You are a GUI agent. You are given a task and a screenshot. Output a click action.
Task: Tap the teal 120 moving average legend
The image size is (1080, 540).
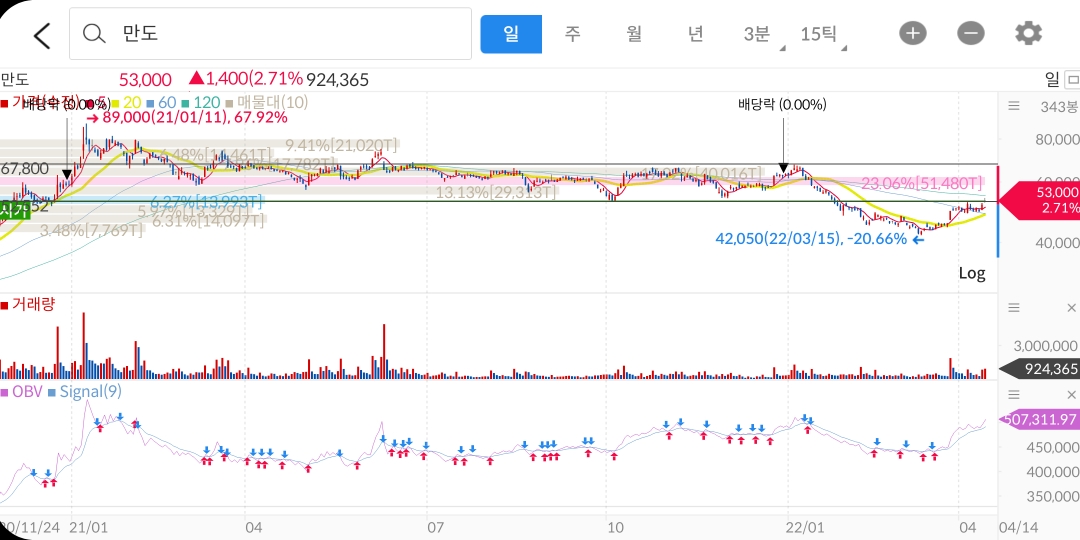200,103
